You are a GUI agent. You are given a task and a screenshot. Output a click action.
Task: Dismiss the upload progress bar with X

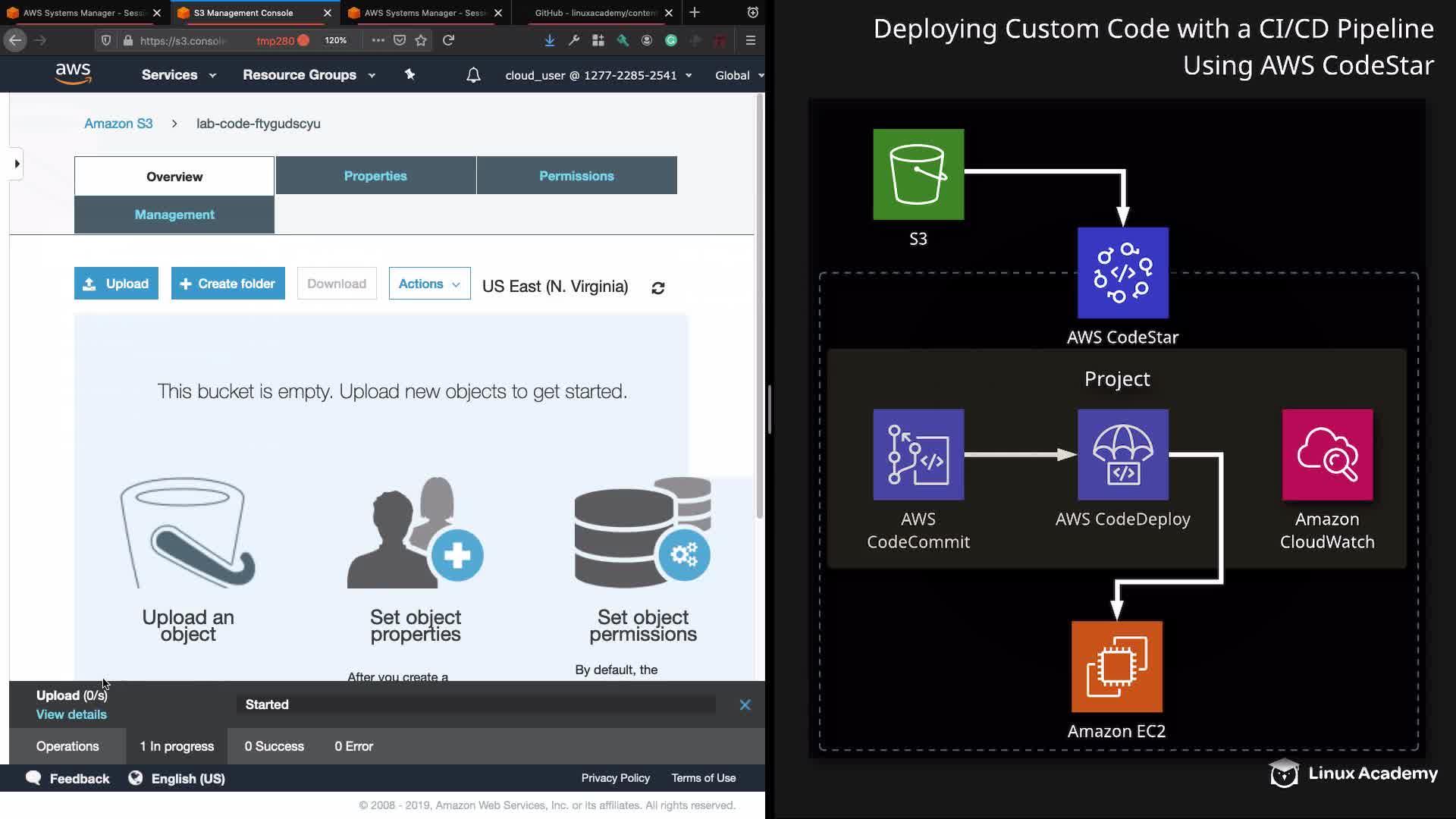pyautogui.click(x=745, y=704)
